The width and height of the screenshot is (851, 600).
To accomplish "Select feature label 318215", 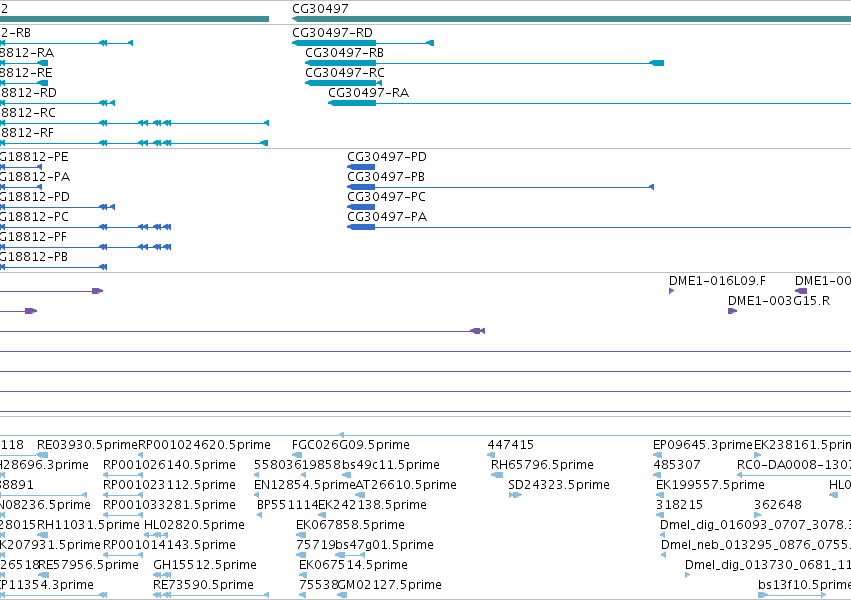I will 679,505.
